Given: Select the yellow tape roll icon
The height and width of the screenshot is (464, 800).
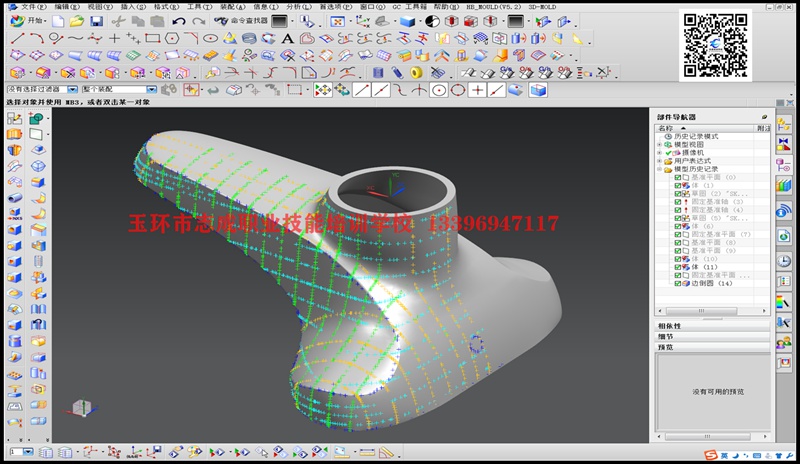Looking at the screenshot, I should point(416,72).
